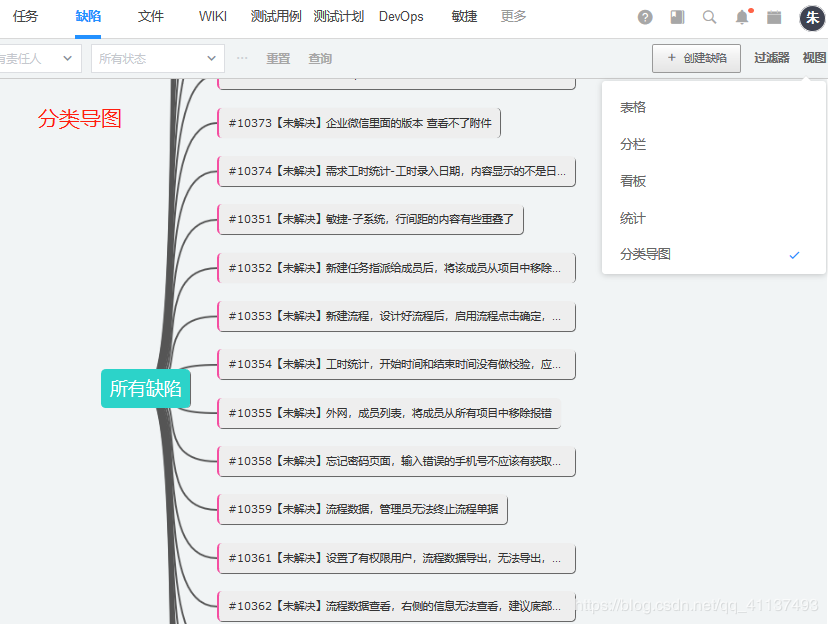This screenshot has height=624, width=828.
Task: Expand the responsible person filter dropdown
Action: (38, 58)
